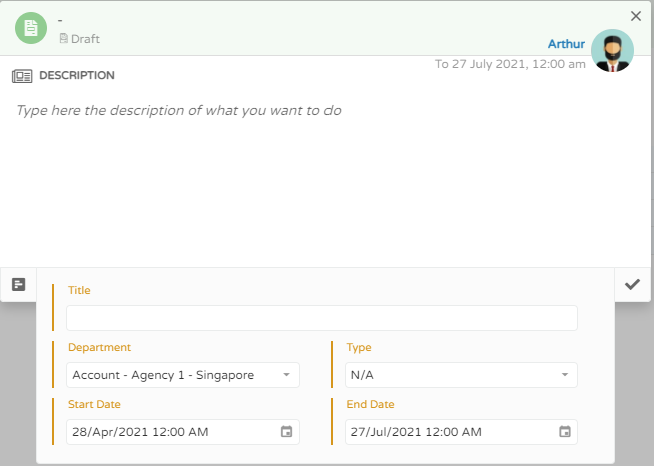
Task: Close the draft dialog with X
Action: tap(636, 16)
